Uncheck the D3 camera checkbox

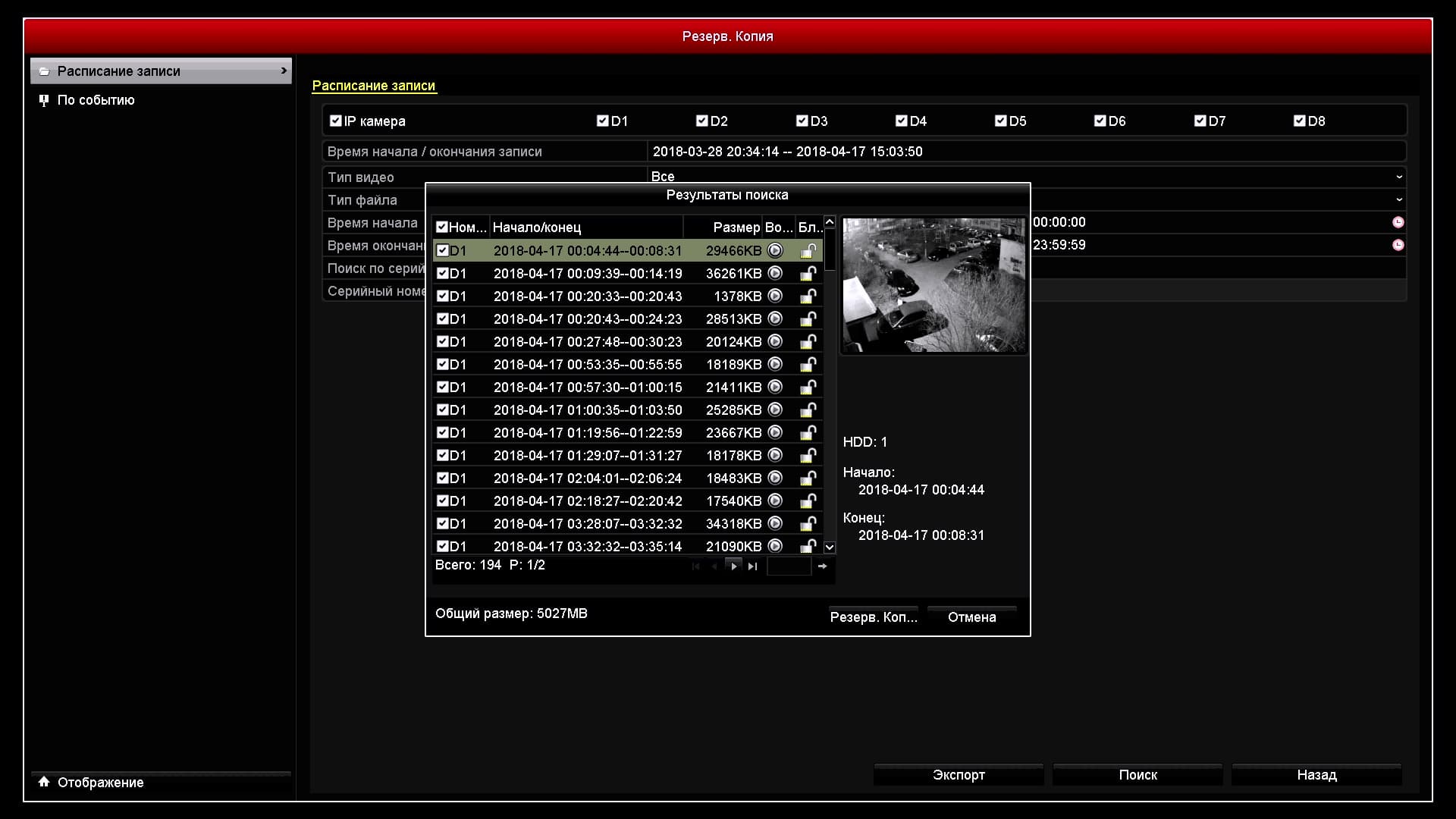point(802,121)
